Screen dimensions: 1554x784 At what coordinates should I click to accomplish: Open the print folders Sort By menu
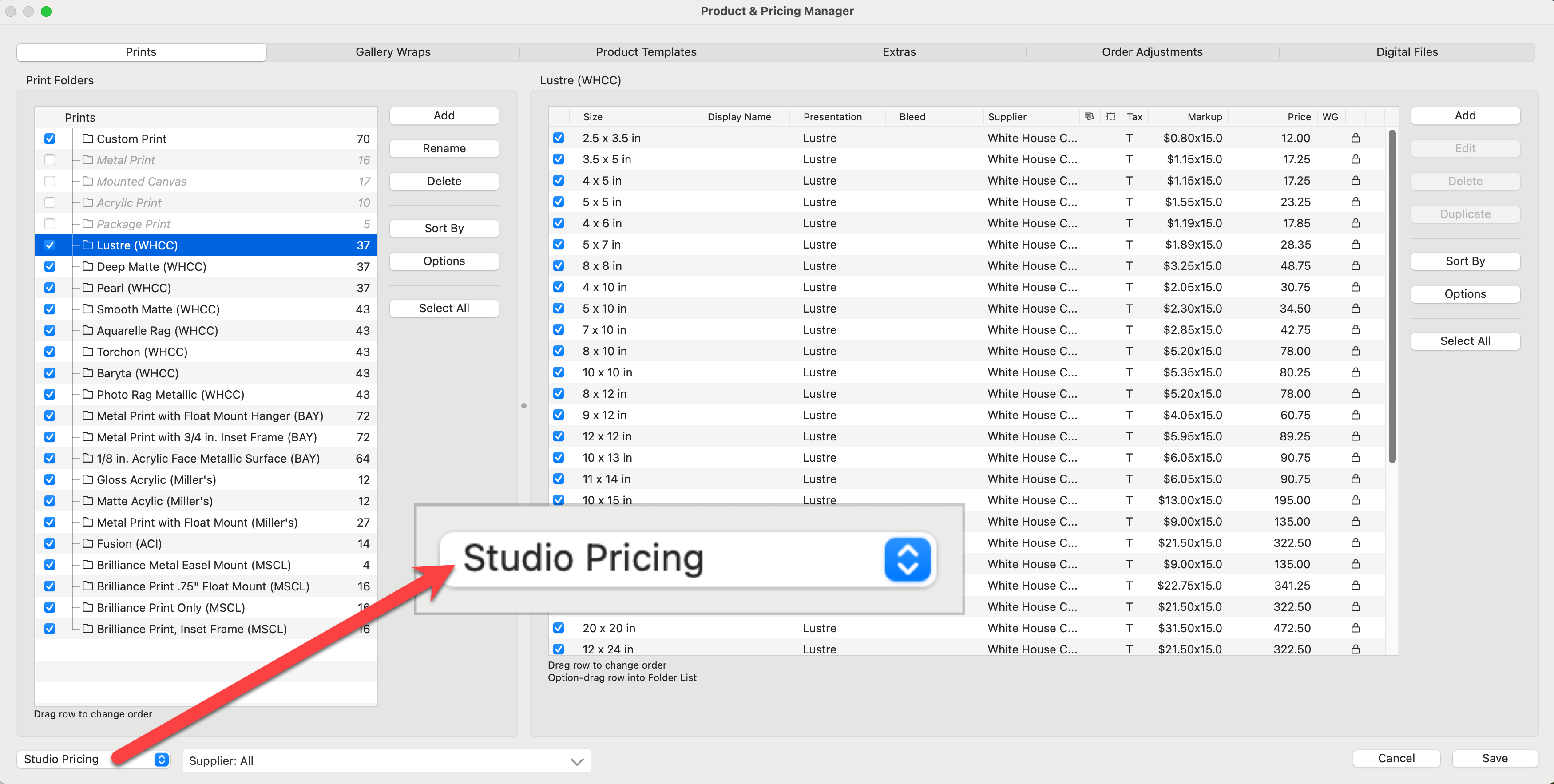[x=444, y=228]
